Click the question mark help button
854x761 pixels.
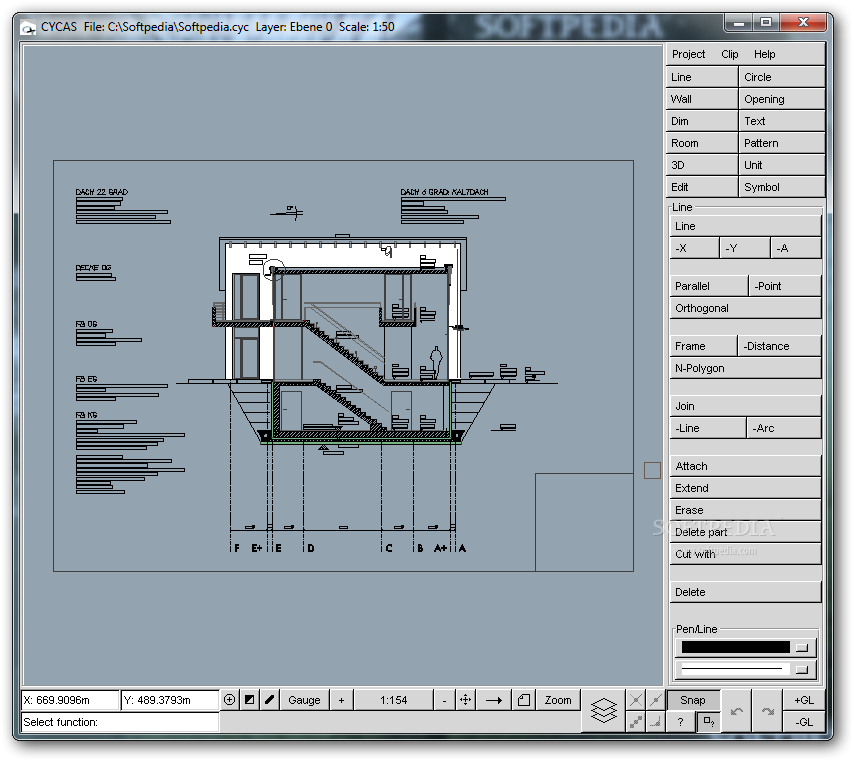(x=680, y=722)
